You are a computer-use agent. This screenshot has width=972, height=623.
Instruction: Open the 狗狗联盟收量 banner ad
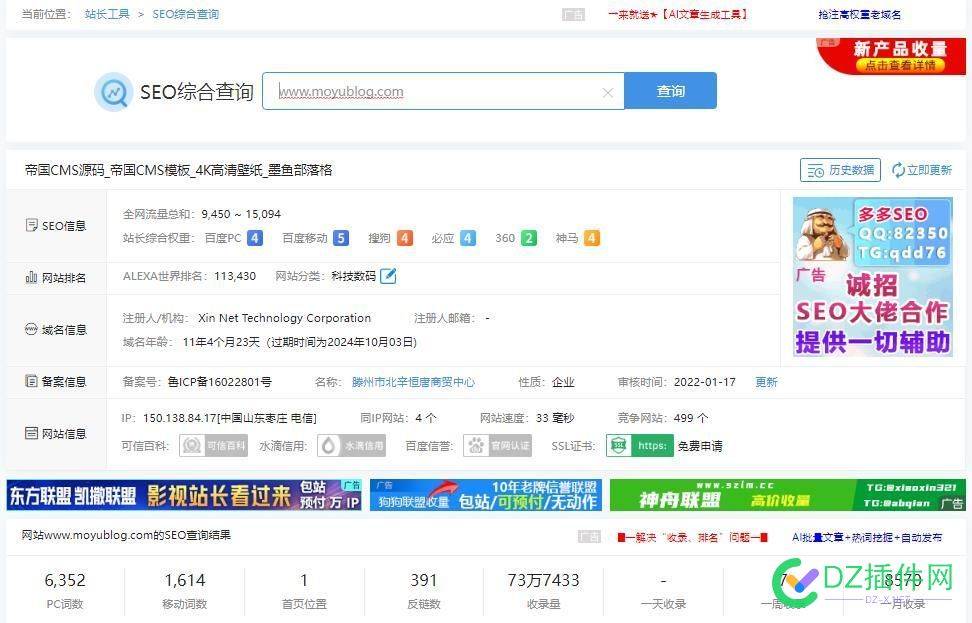486,495
